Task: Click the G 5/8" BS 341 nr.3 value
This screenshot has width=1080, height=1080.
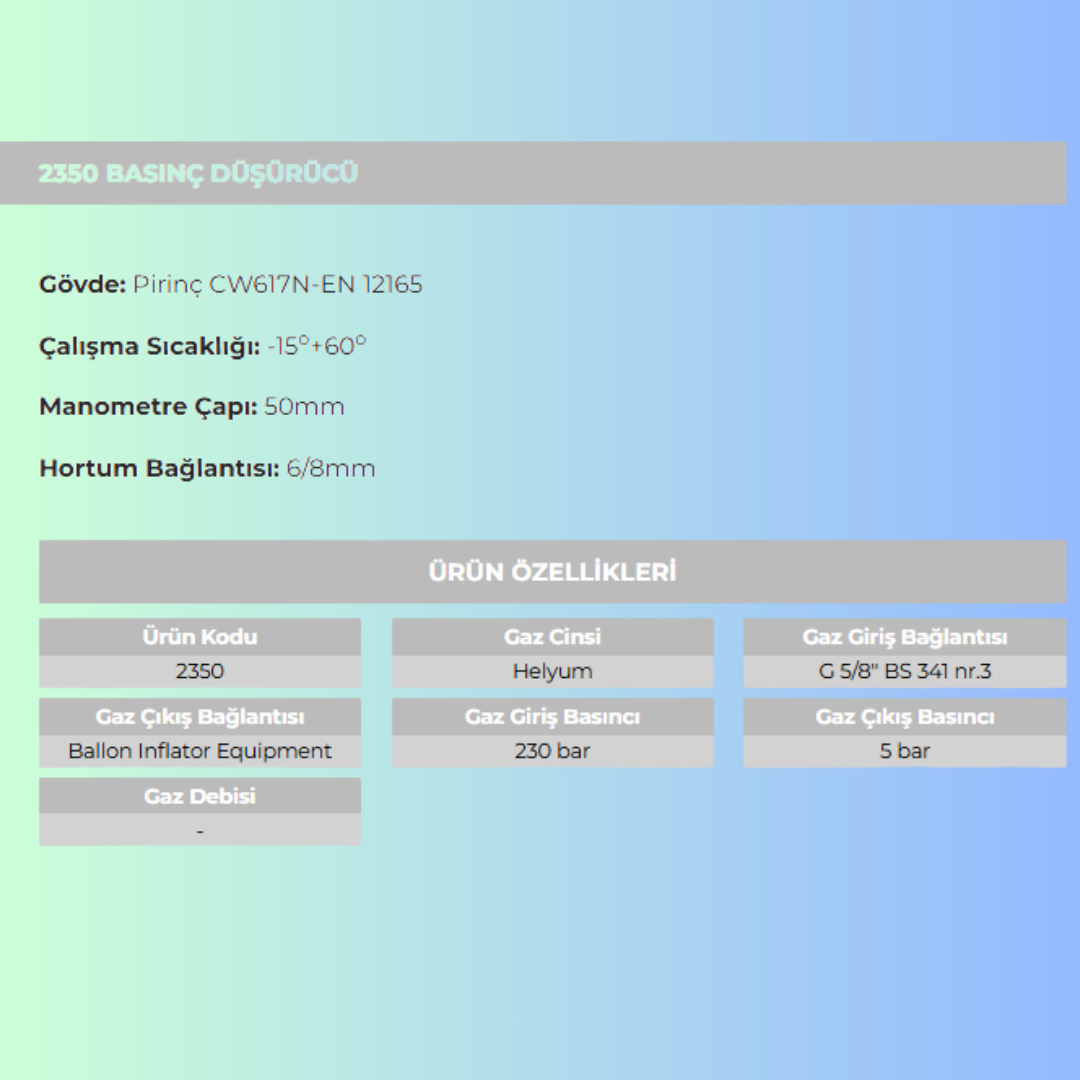Action: (904, 671)
